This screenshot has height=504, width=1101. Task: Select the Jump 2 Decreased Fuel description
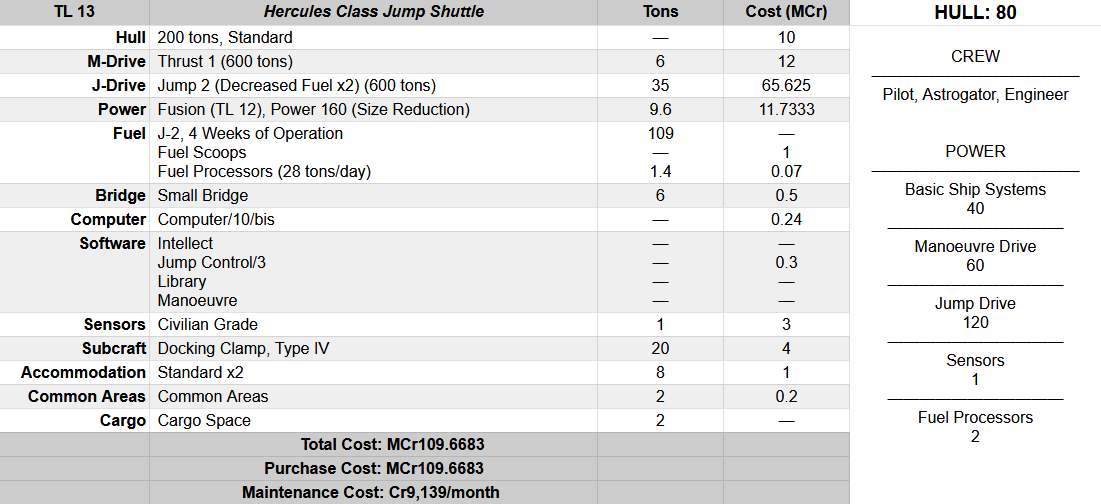(x=297, y=85)
